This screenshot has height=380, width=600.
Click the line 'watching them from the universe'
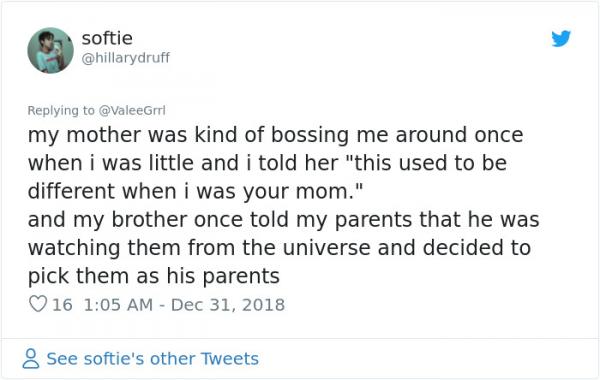point(279,248)
